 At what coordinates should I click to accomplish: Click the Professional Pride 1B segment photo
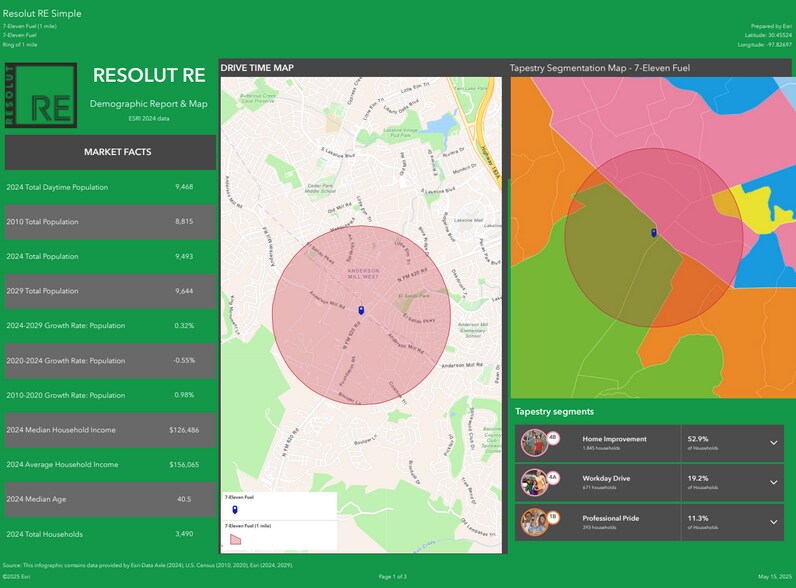click(532, 522)
